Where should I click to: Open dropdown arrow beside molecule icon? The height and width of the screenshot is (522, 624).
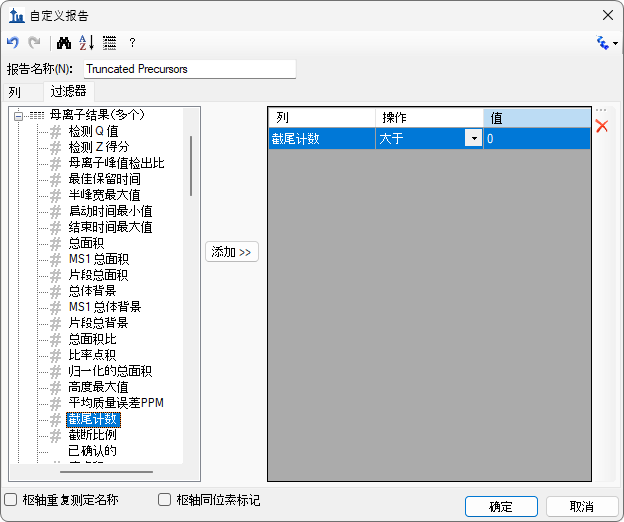pos(615,44)
